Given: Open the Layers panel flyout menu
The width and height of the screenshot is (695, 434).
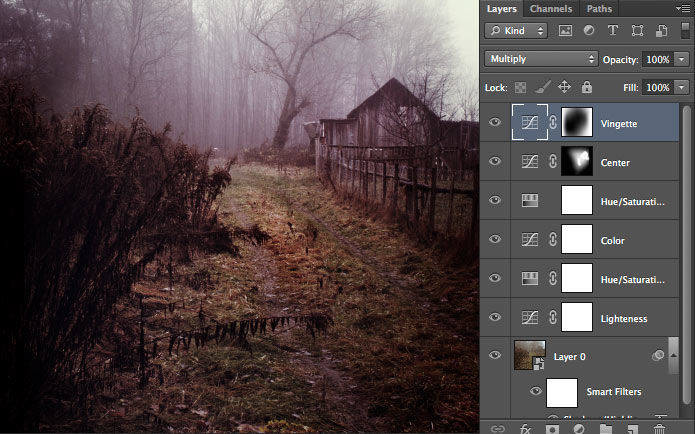Looking at the screenshot, I should click(x=683, y=8).
